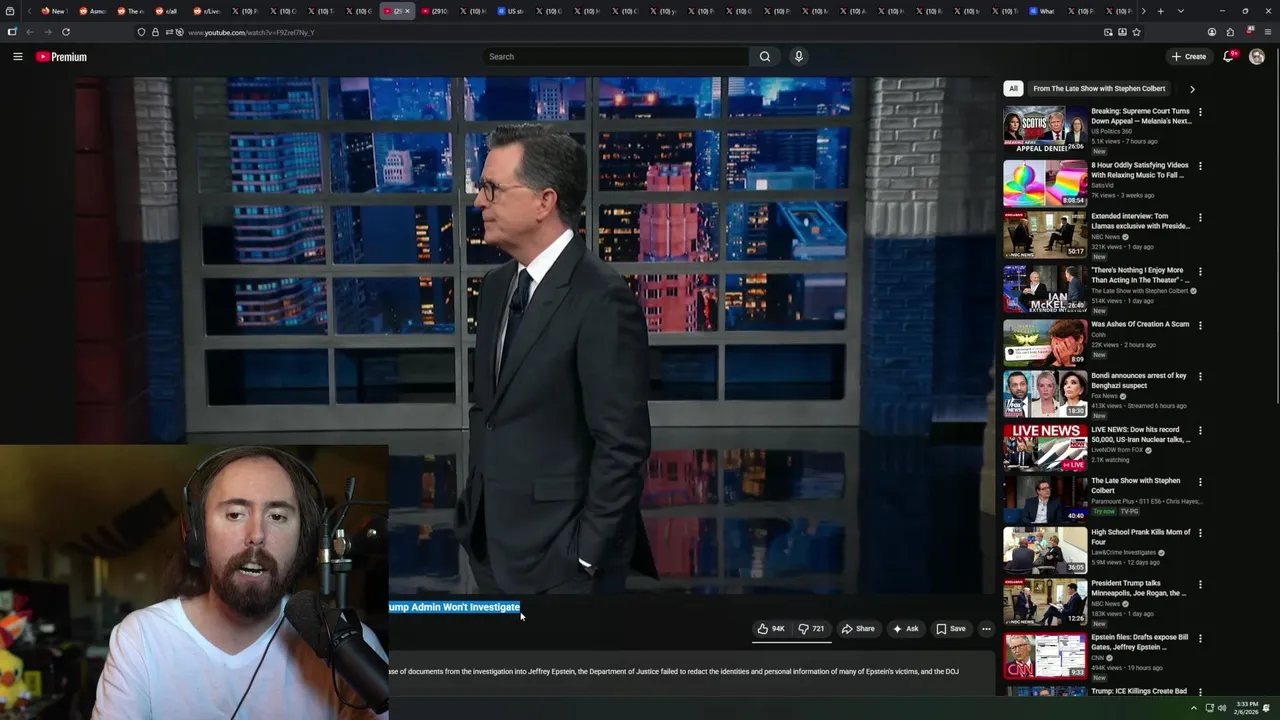
Task: Switch to the US st... browser tab
Action: 513,11
